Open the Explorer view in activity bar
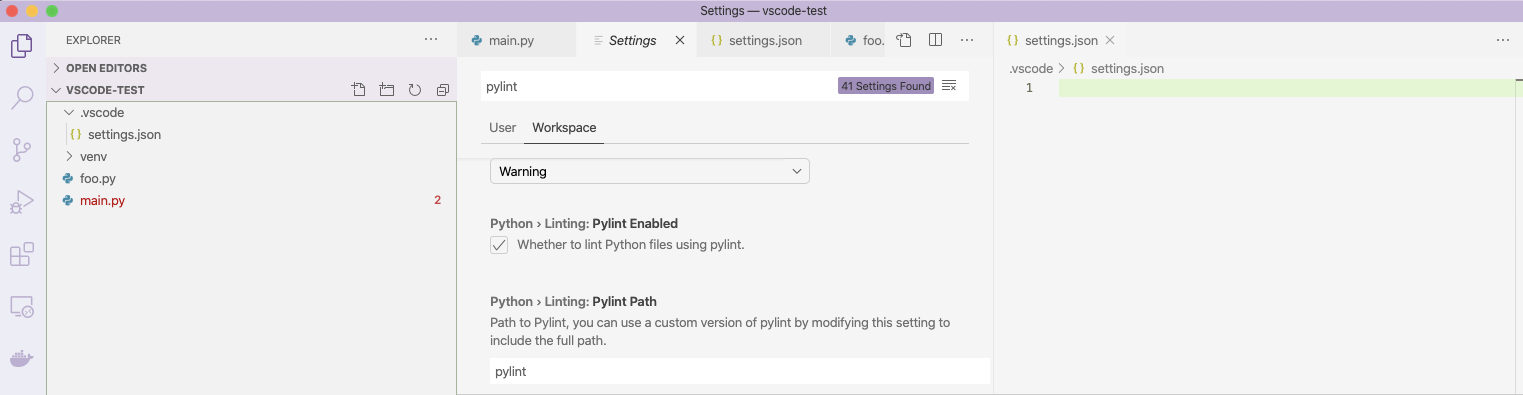 (x=22, y=46)
